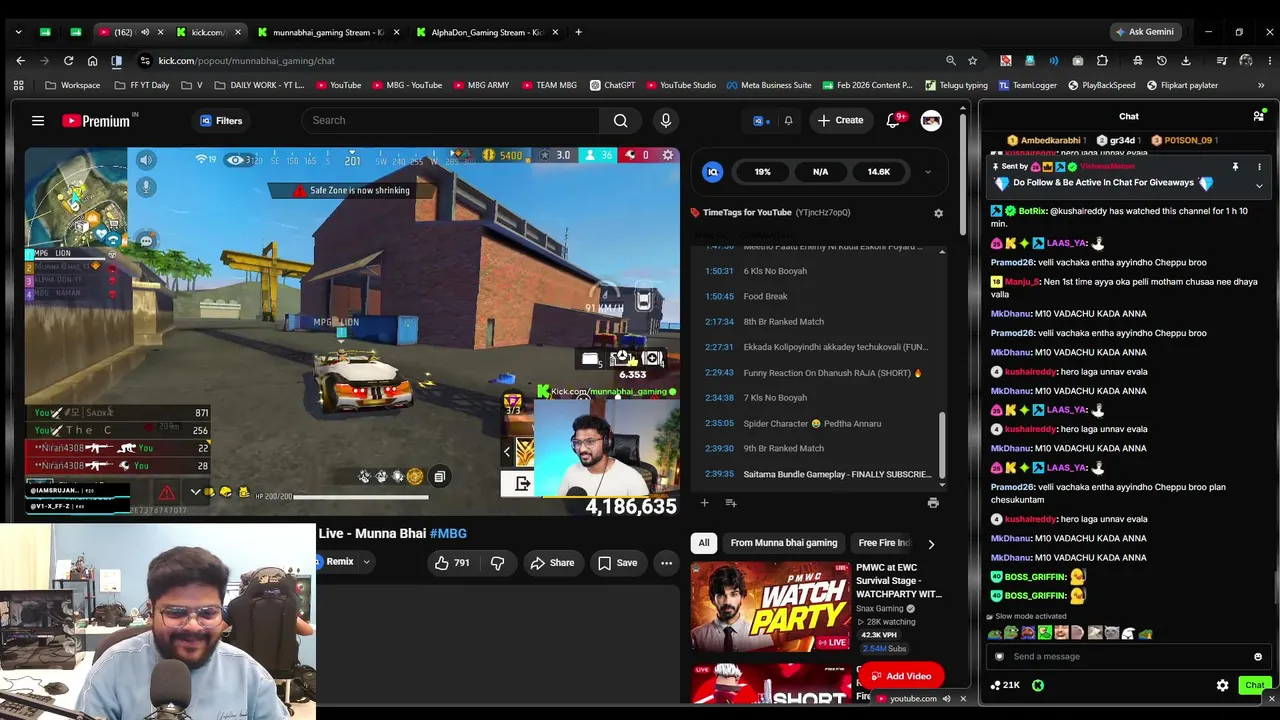Click the vidIQ bell icon in YouTube header

point(788,121)
